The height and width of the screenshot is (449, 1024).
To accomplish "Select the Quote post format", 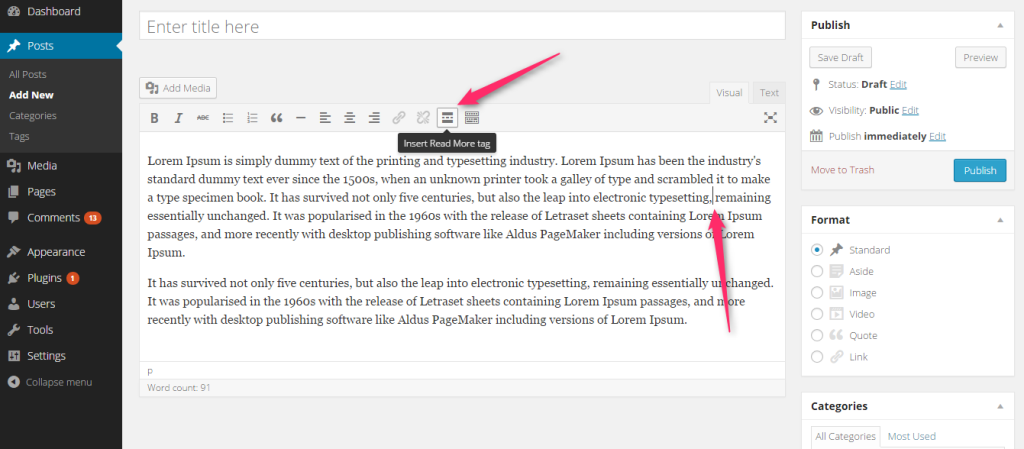I will point(817,335).
